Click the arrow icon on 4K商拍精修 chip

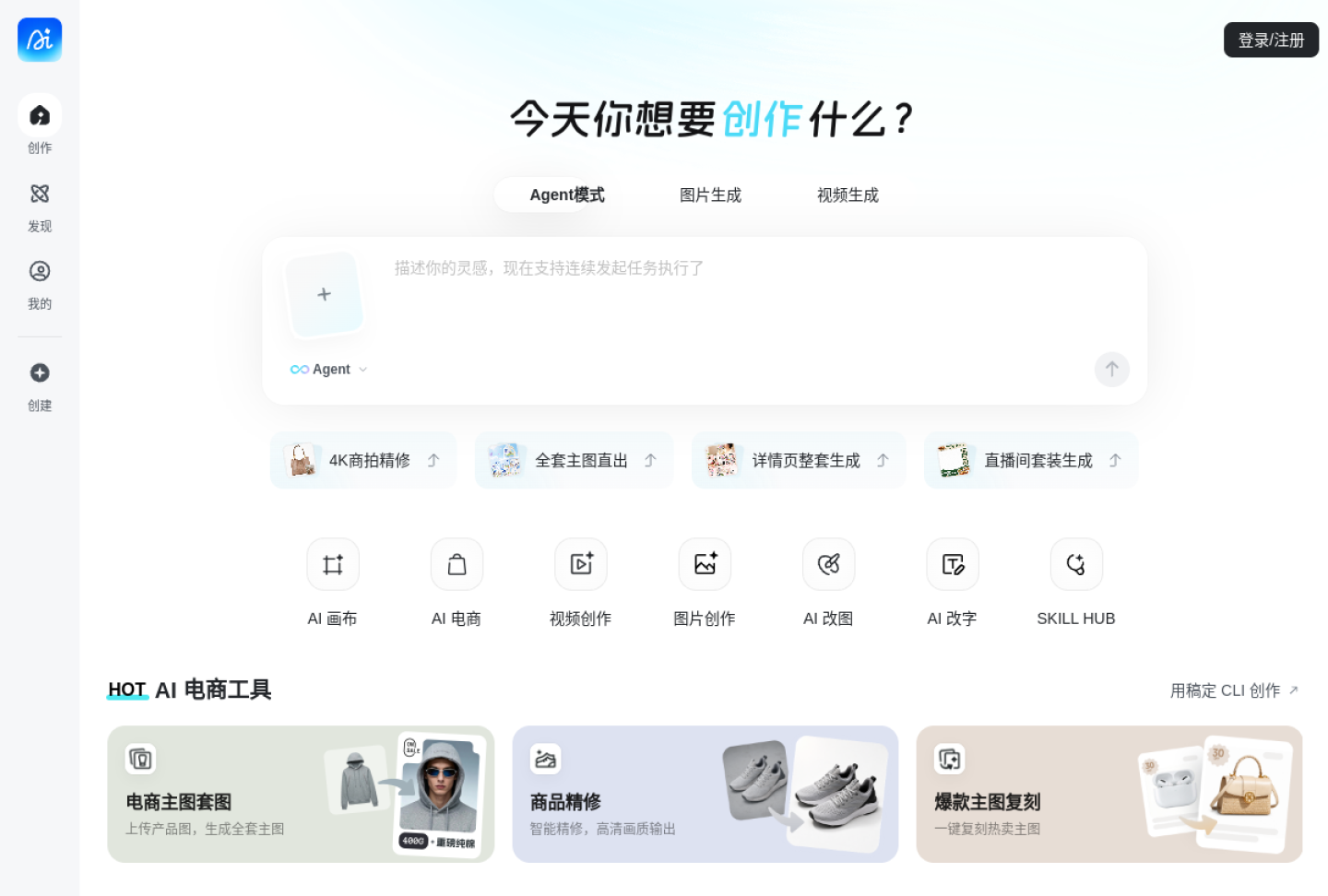(x=433, y=460)
